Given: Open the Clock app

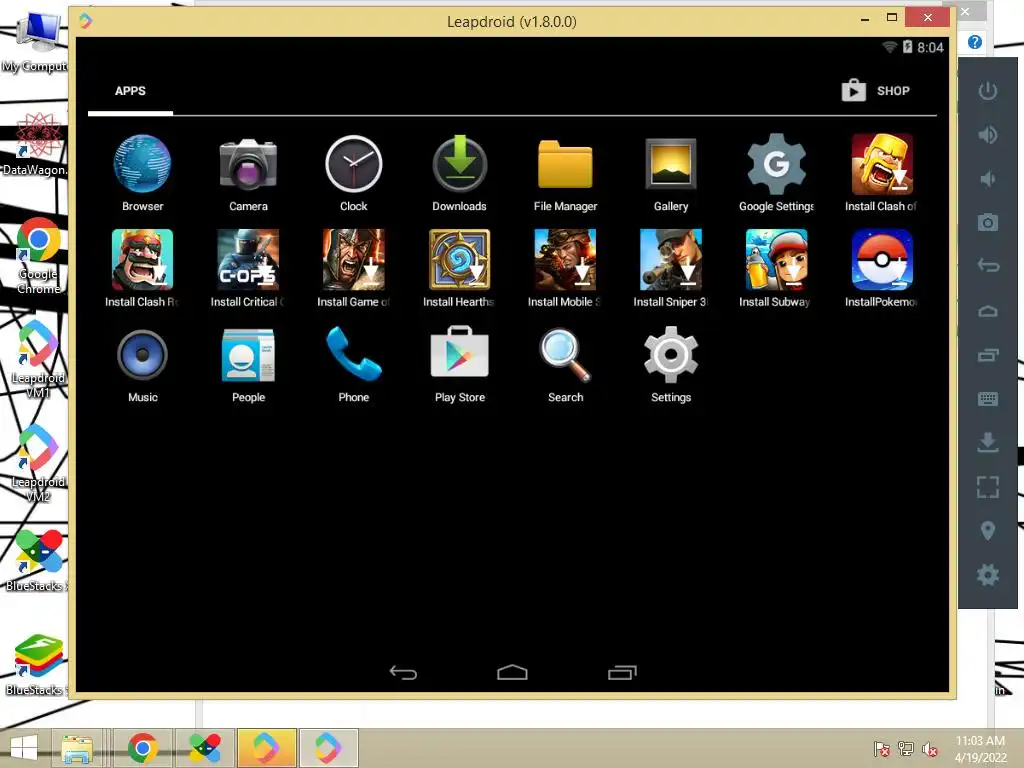Looking at the screenshot, I should [353, 164].
